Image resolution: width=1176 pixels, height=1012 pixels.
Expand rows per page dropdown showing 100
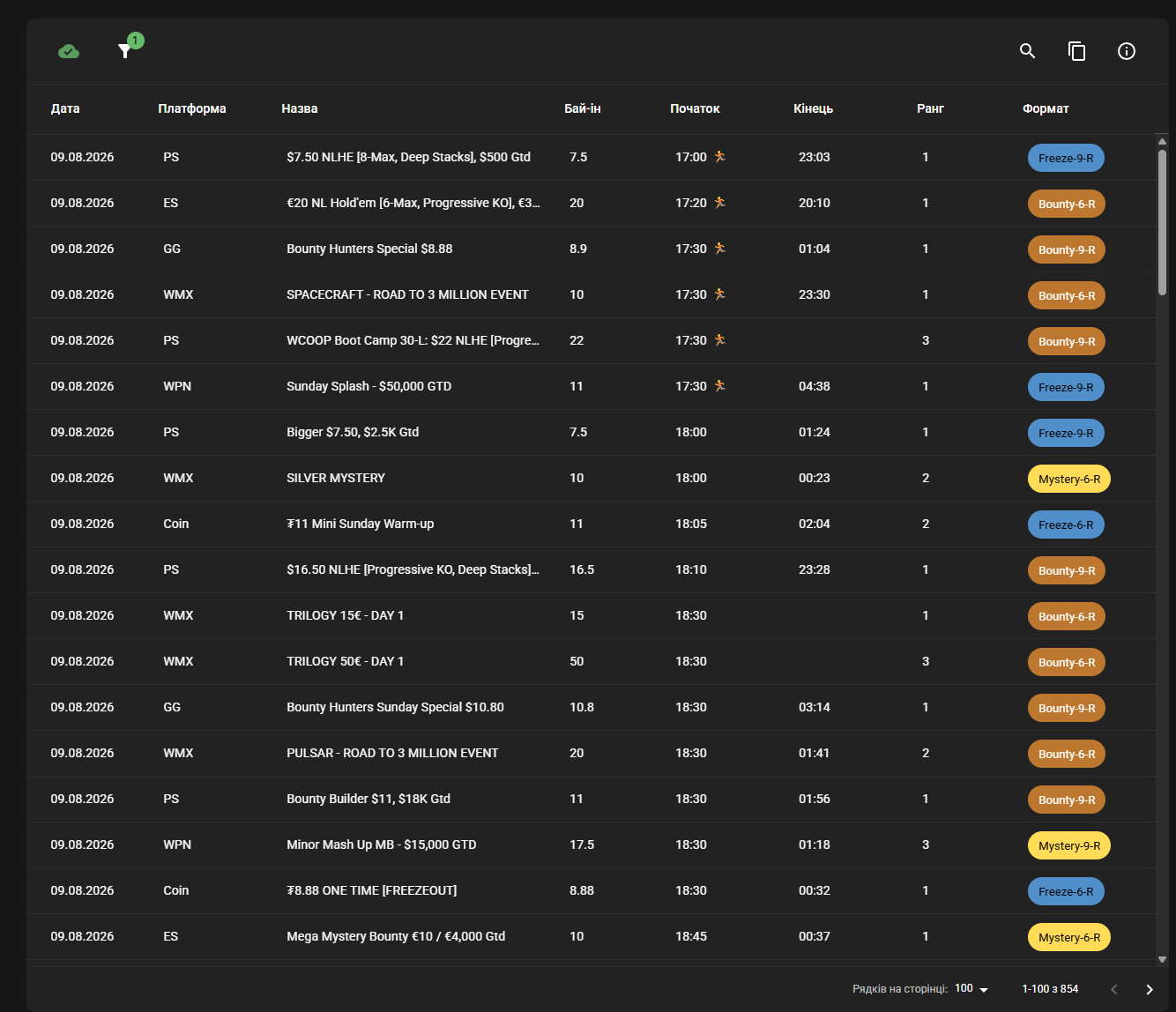pos(972,989)
